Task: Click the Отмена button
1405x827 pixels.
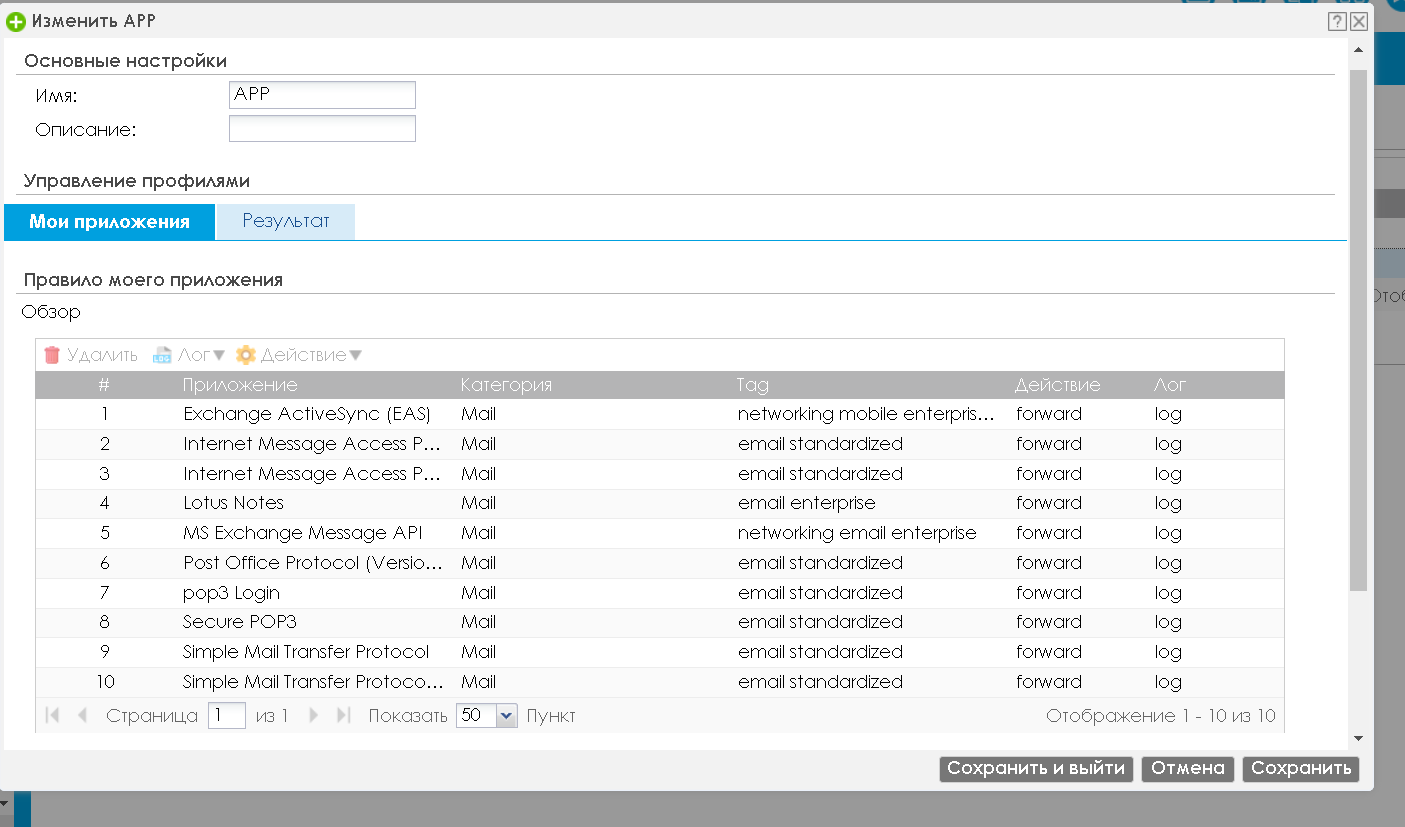Action: pos(1188,769)
